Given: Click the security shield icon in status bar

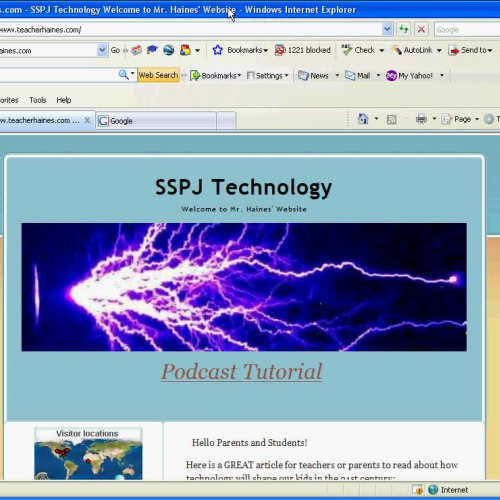Looking at the screenshot, I should click(x=417, y=489).
